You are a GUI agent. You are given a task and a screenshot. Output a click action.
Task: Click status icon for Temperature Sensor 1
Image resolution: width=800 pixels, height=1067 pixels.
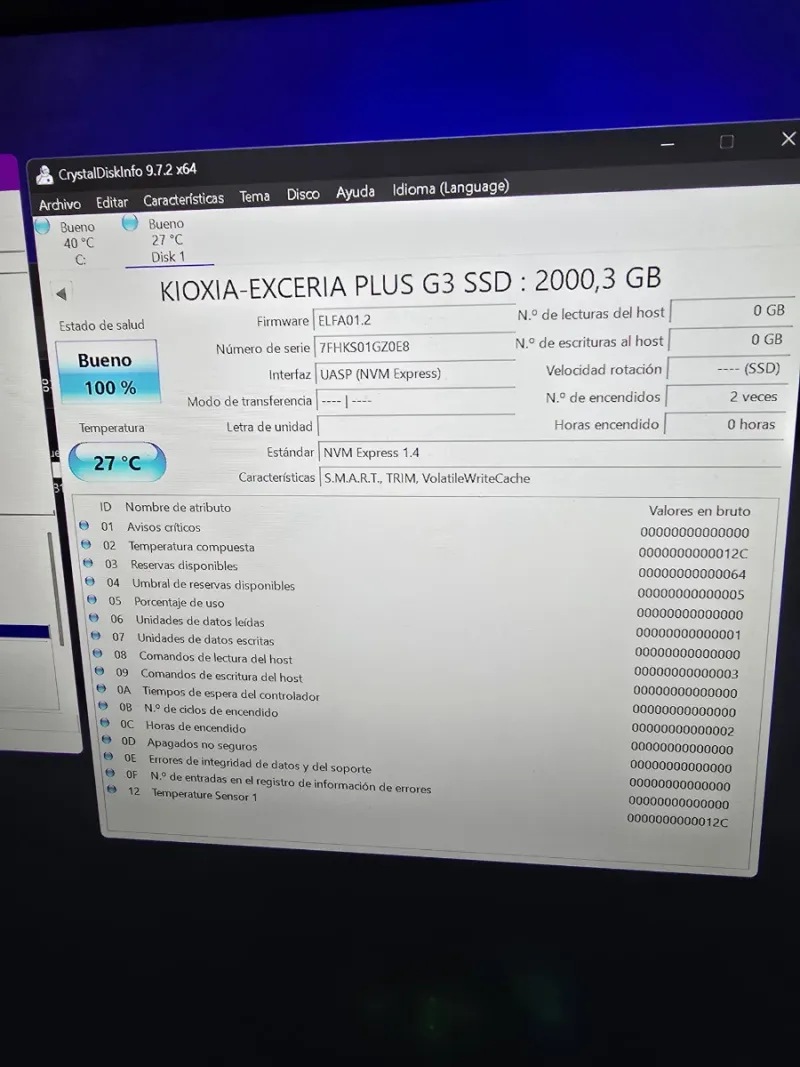[x=112, y=790]
